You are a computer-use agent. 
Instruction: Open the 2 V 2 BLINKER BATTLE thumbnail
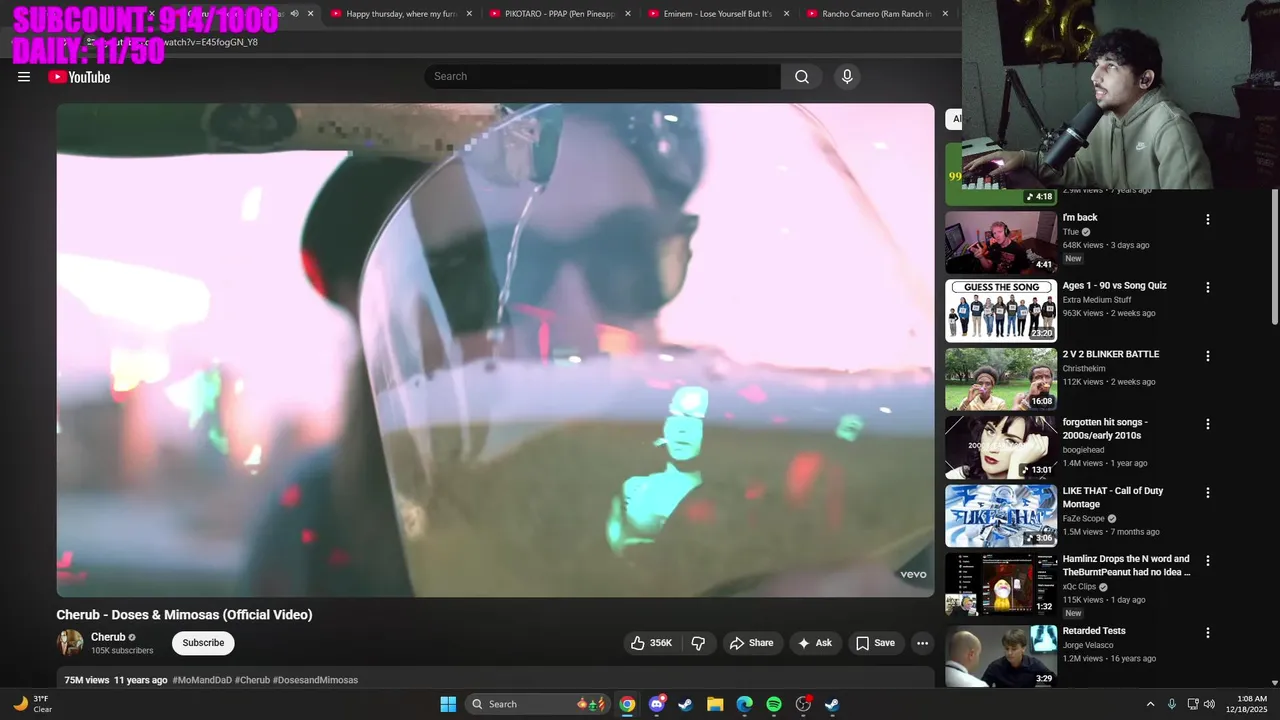(1001, 379)
